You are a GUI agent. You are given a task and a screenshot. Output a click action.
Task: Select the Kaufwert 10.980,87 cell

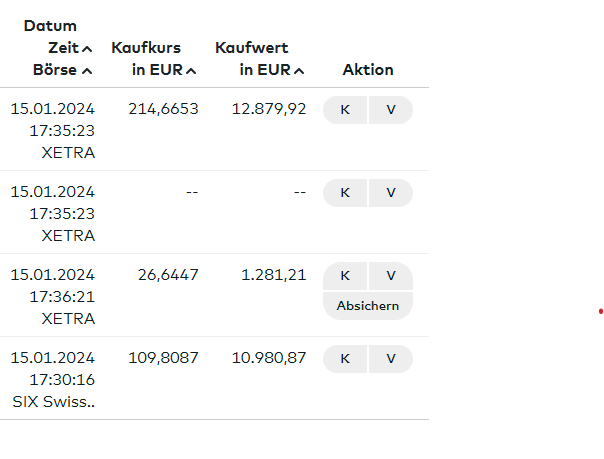269,358
